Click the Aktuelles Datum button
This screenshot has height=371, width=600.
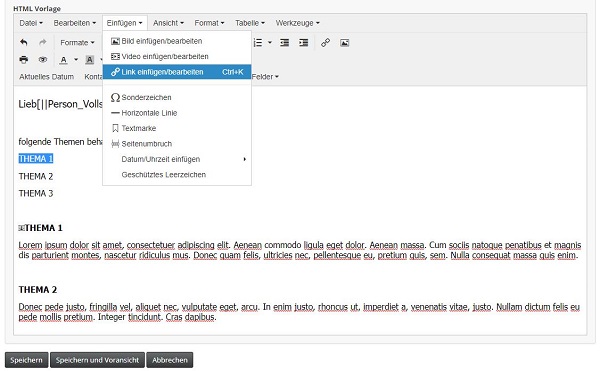click(x=46, y=76)
